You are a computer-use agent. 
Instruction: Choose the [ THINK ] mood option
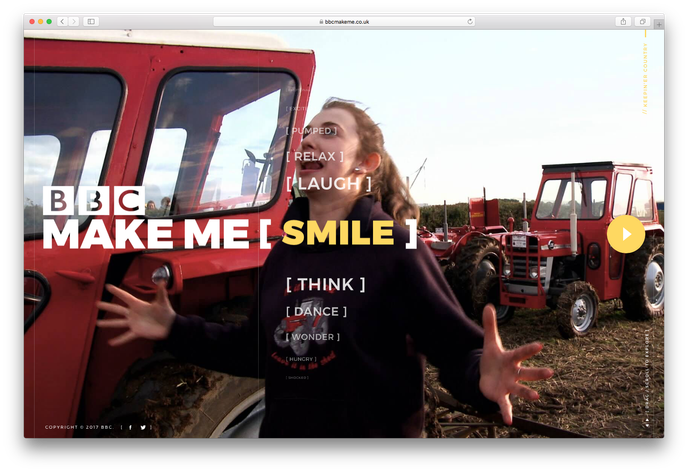click(326, 285)
